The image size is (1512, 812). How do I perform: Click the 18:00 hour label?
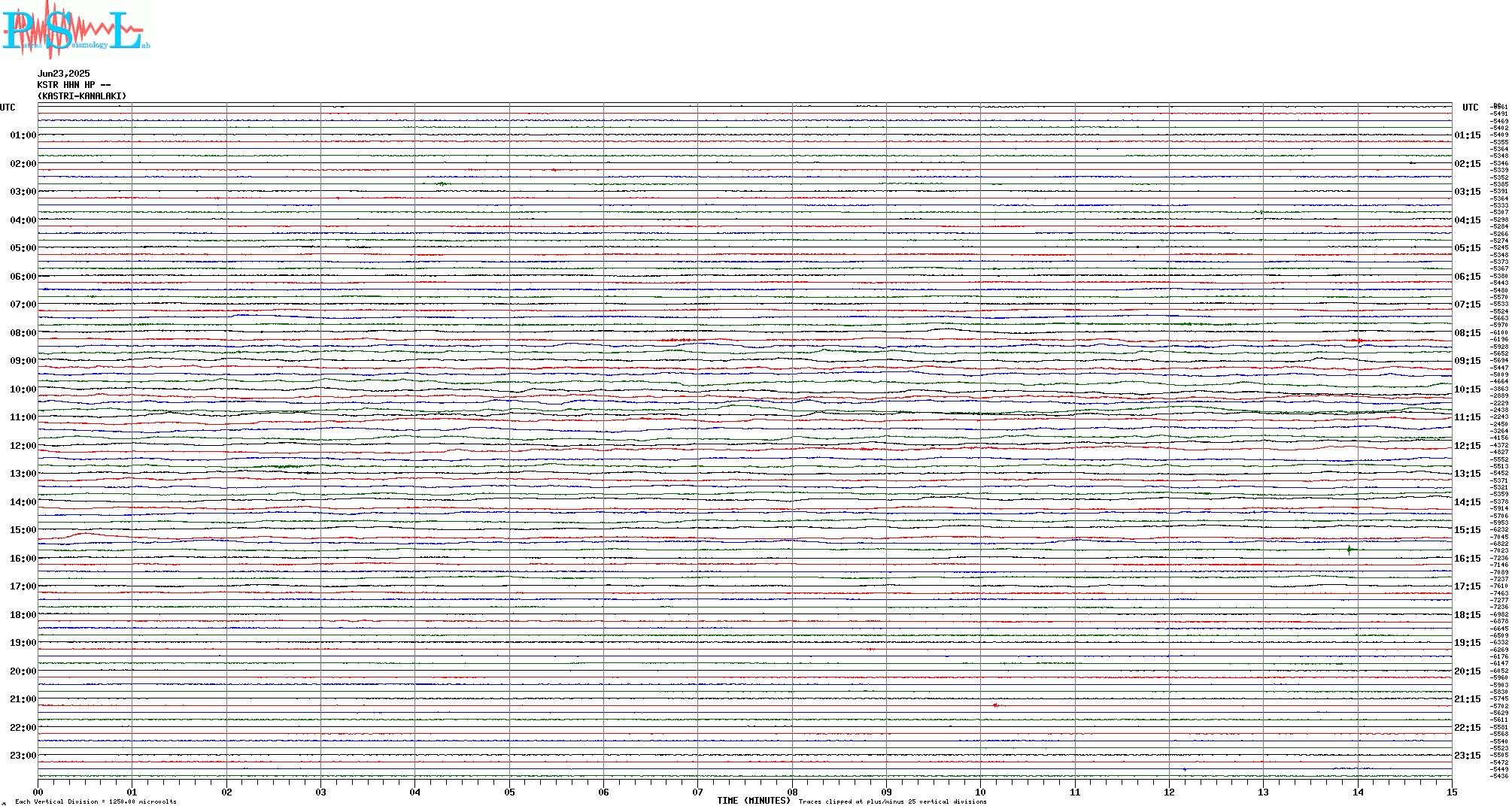[x=23, y=615]
